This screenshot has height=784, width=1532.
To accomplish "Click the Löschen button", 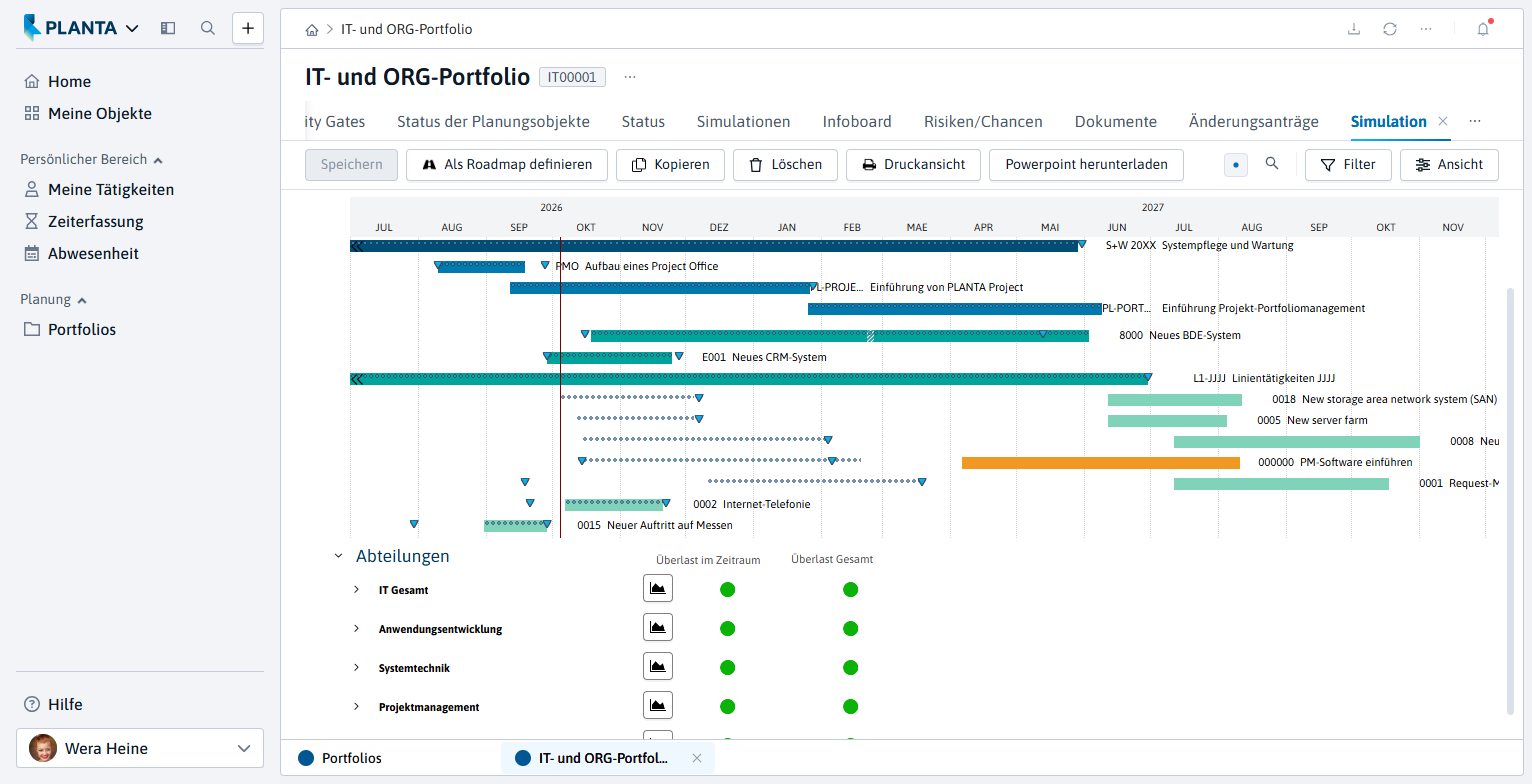I will (785, 165).
